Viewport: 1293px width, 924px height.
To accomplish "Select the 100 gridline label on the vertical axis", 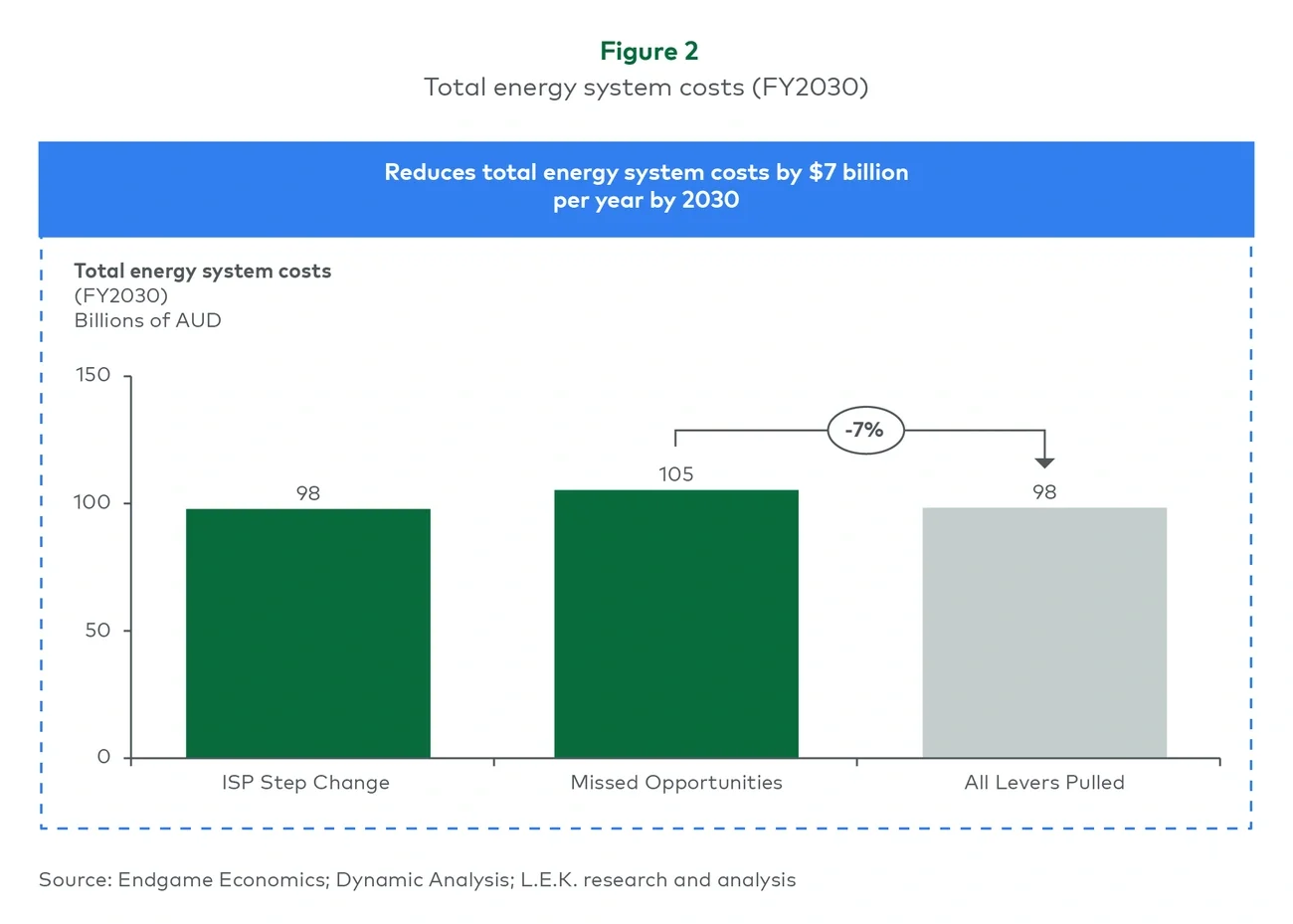I will 94,502.
